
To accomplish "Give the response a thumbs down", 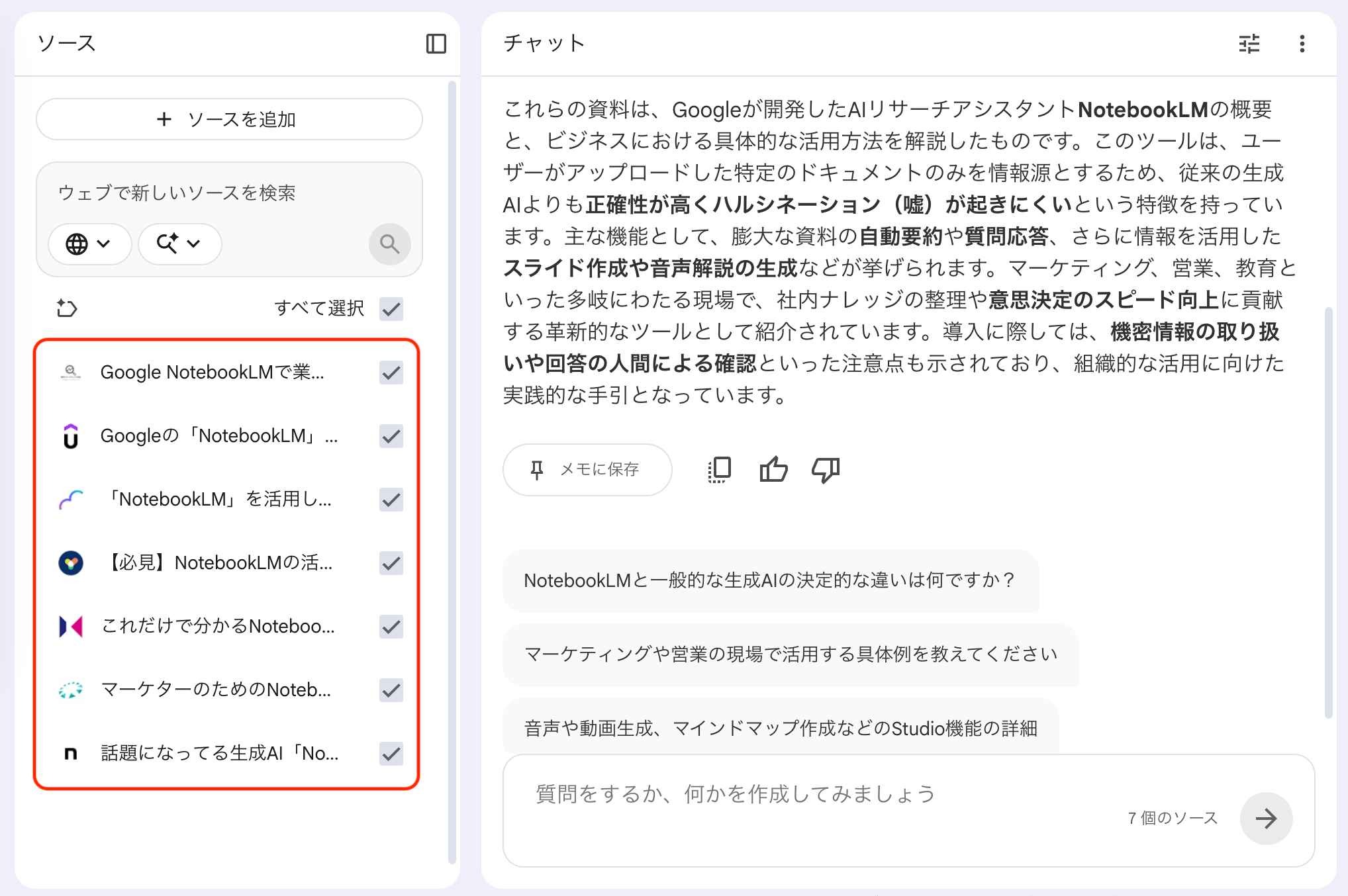I will click(826, 470).
